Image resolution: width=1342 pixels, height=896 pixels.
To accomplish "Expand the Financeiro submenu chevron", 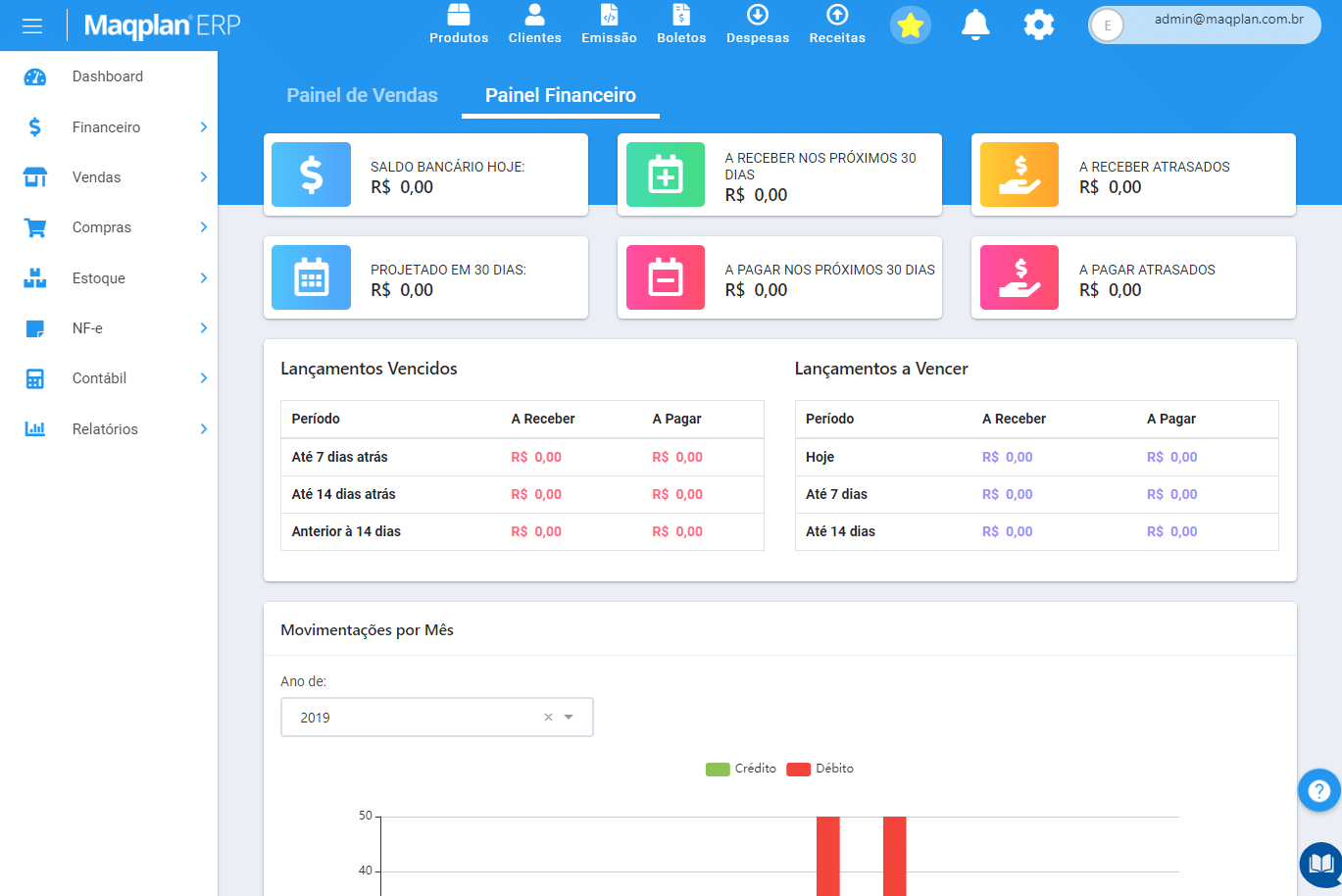I will (x=204, y=127).
